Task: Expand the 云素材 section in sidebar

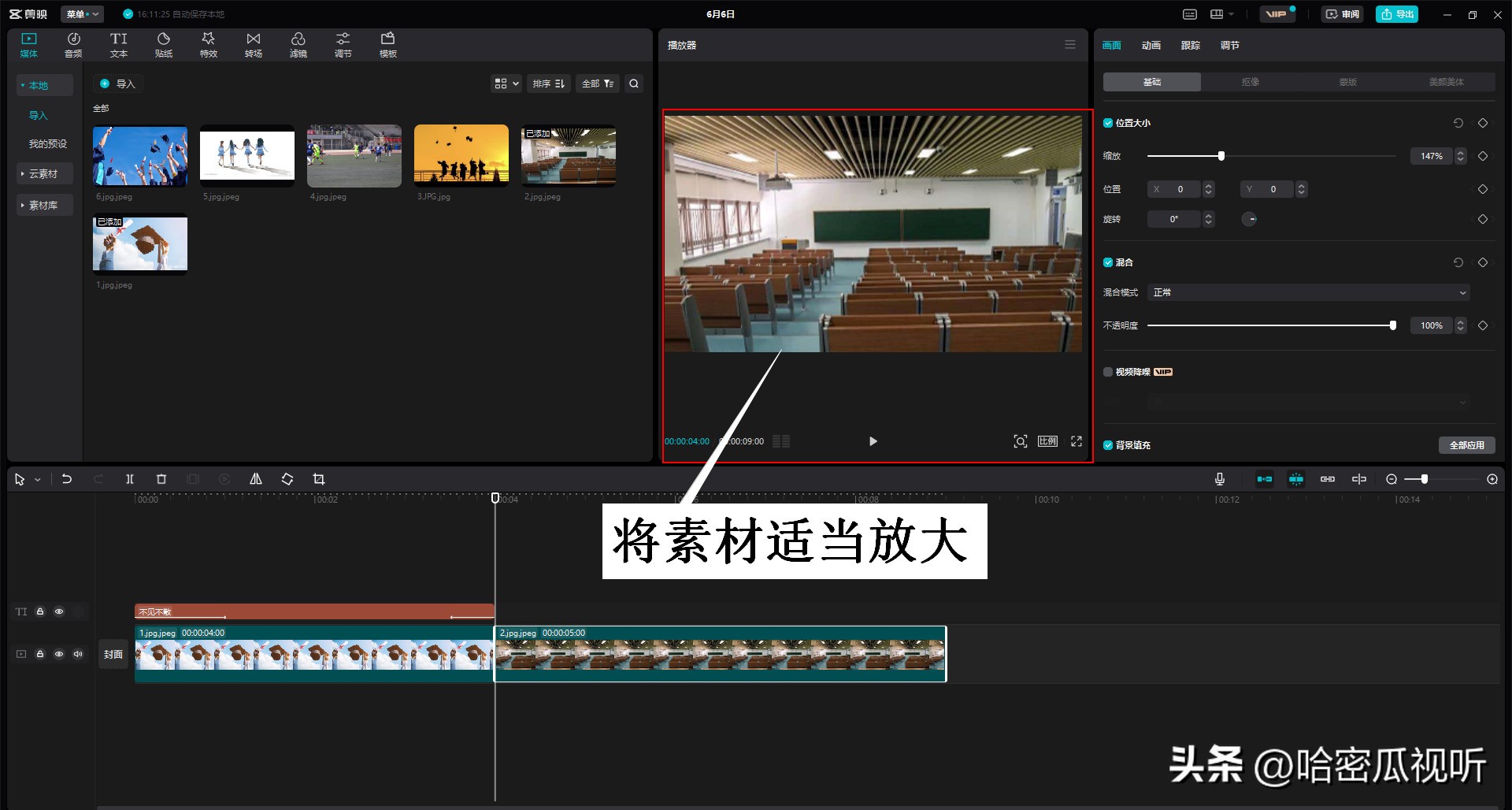Action: point(44,173)
